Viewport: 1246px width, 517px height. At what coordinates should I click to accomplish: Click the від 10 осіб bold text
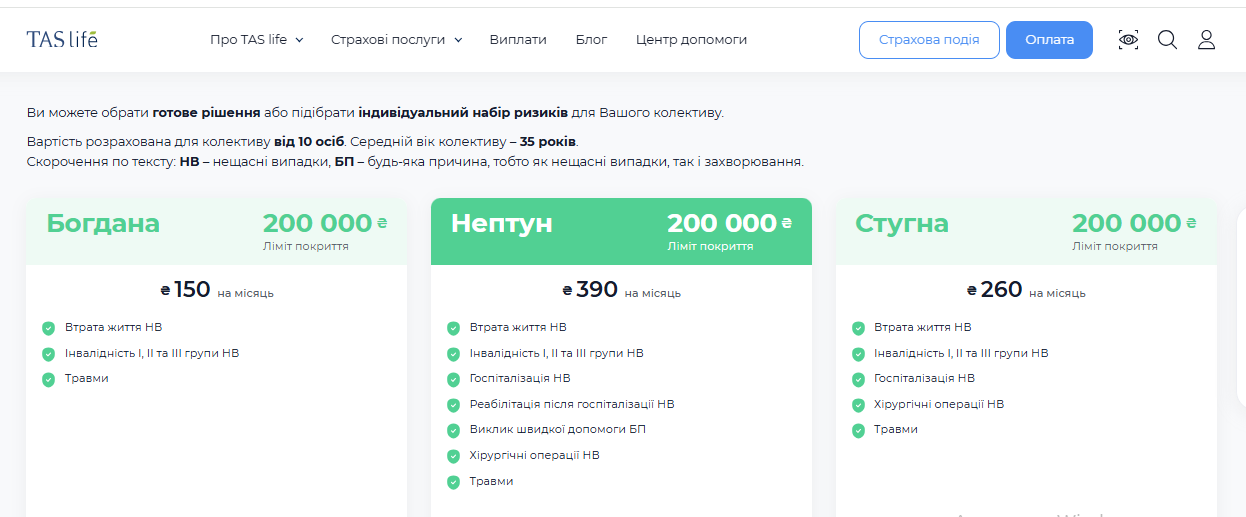click(x=309, y=142)
